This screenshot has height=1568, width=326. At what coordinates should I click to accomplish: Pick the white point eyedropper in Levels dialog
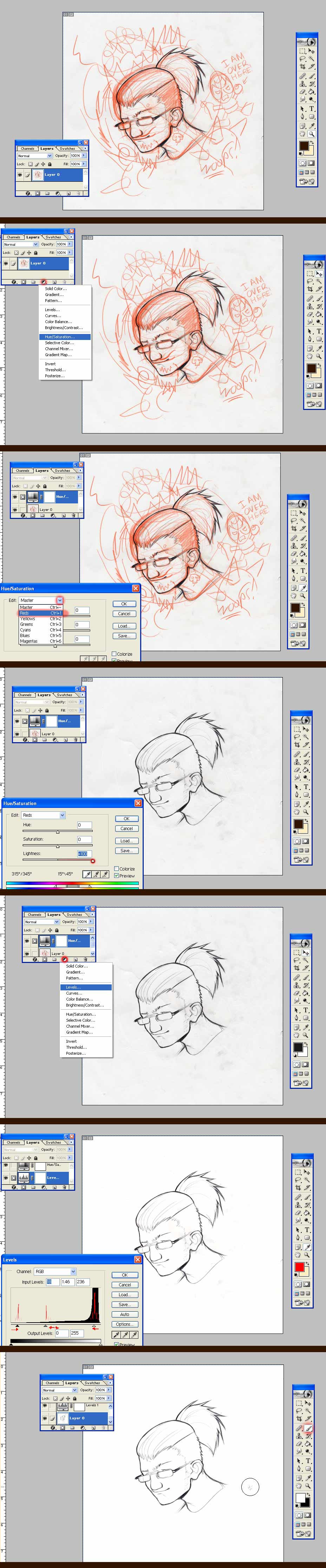click(135, 1335)
